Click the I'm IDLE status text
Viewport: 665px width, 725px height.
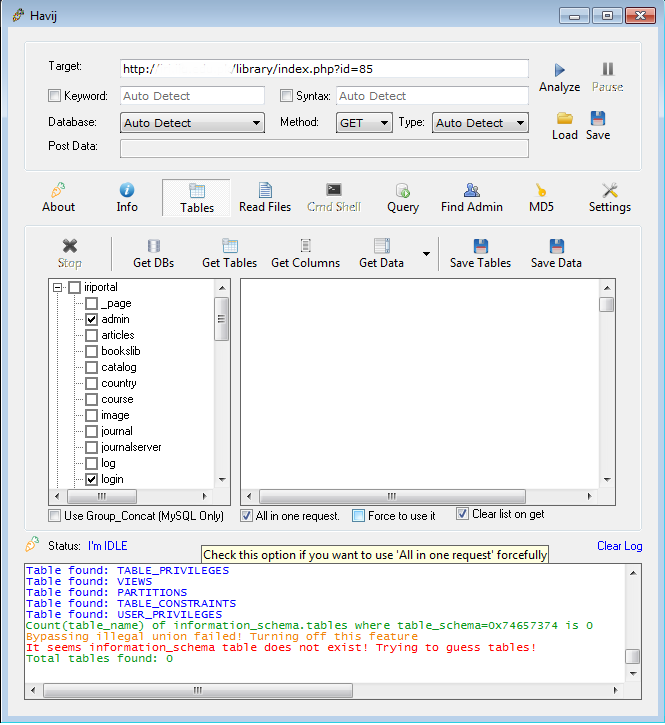[107, 546]
